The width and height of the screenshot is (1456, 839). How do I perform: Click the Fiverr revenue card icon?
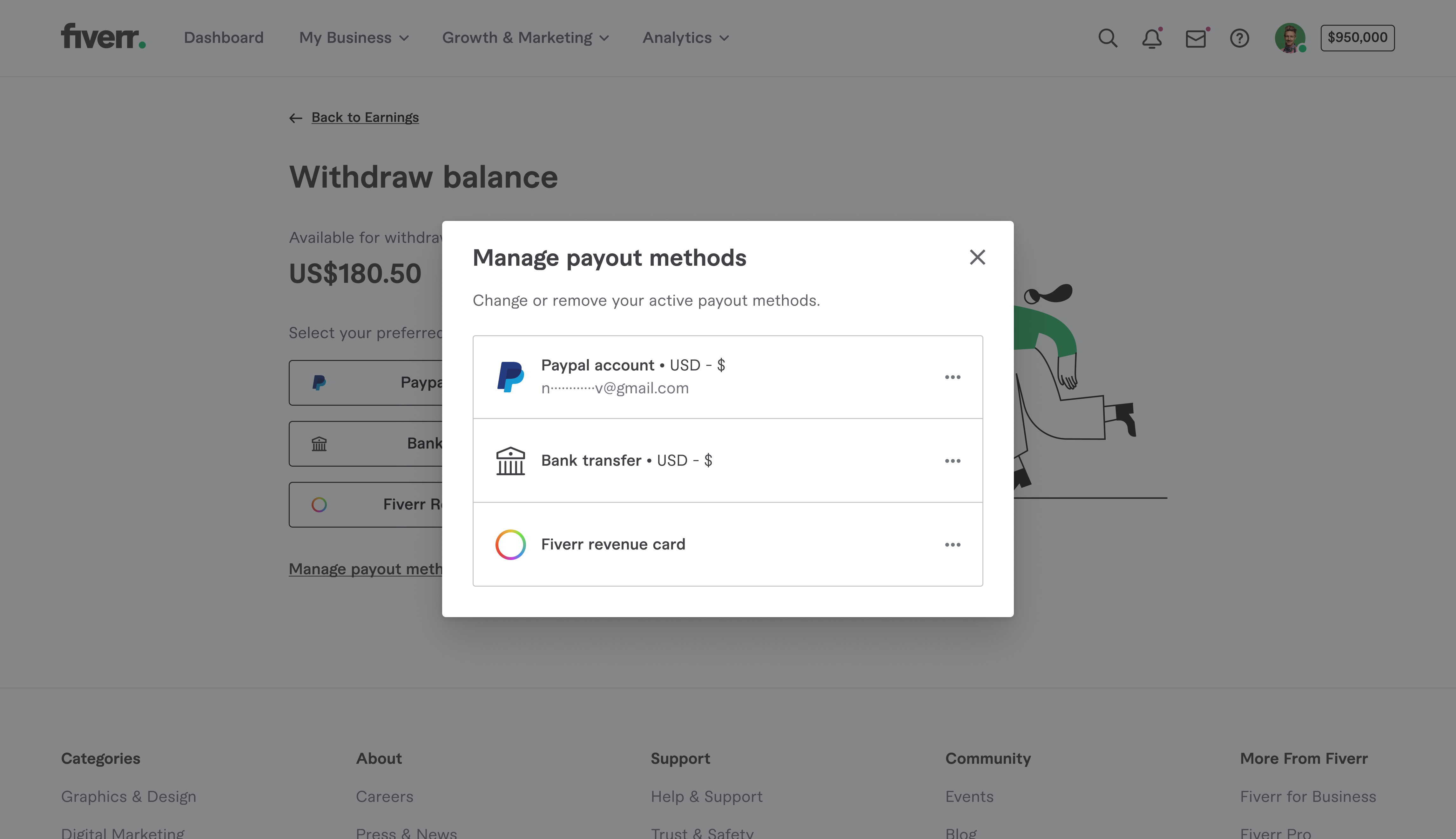point(510,544)
